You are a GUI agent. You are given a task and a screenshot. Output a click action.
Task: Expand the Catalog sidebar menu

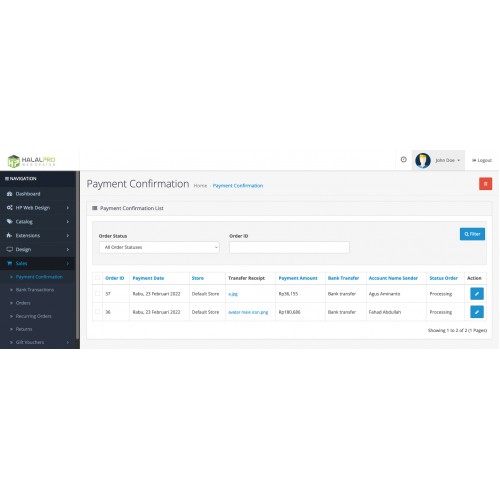[x=38, y=222]
